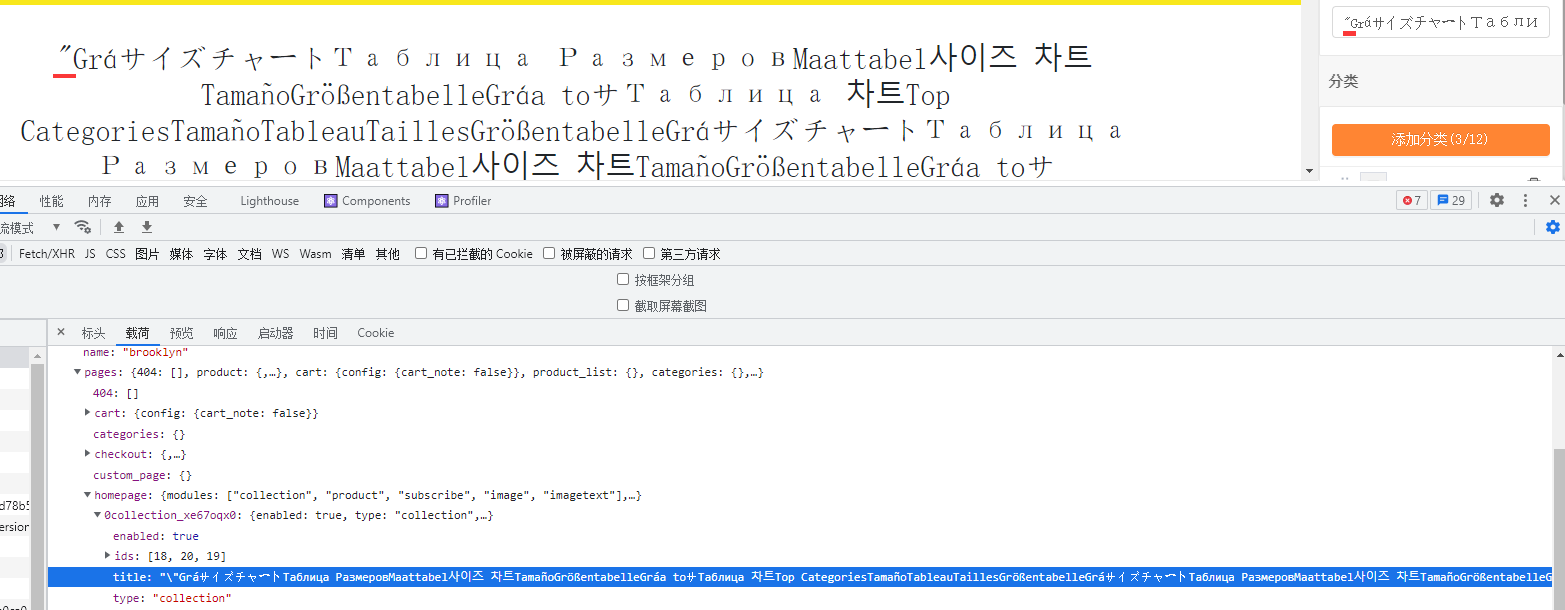Toggle the 第三方请求 checkbox
This screenshot has height=610, width=1565.
pos(649,253)
